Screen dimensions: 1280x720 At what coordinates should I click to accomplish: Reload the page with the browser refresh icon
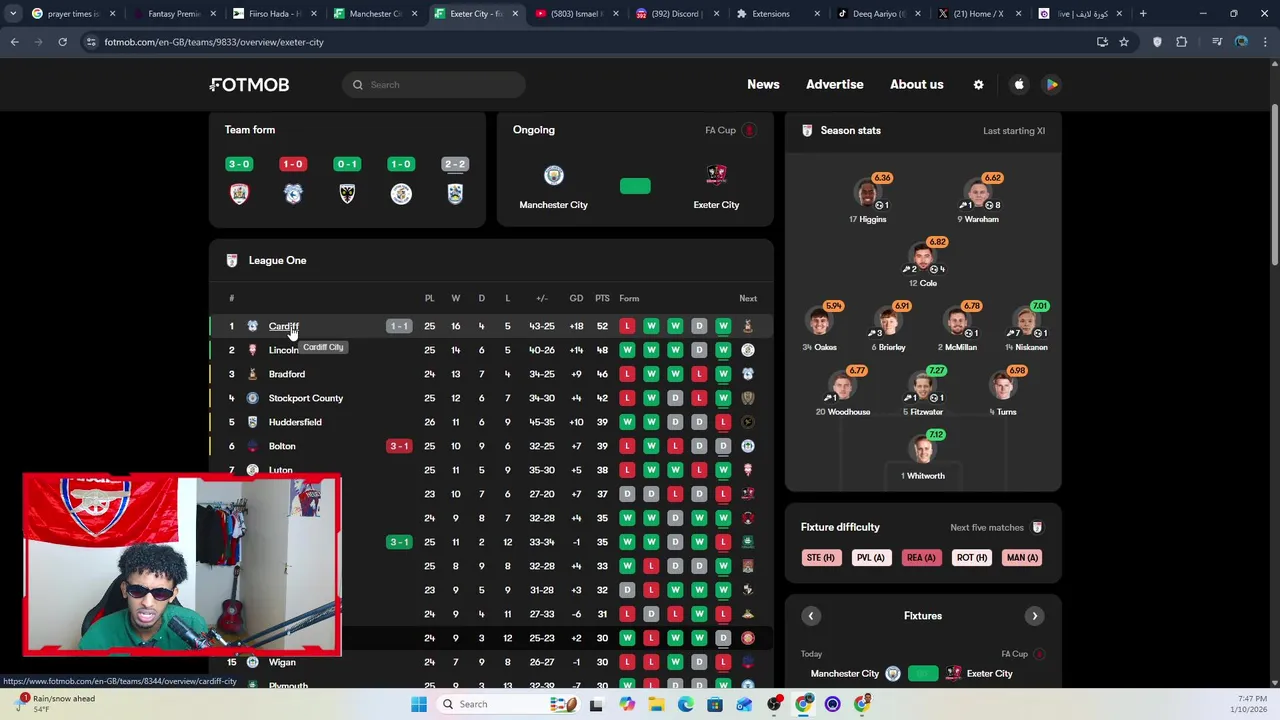coord(62,42)
